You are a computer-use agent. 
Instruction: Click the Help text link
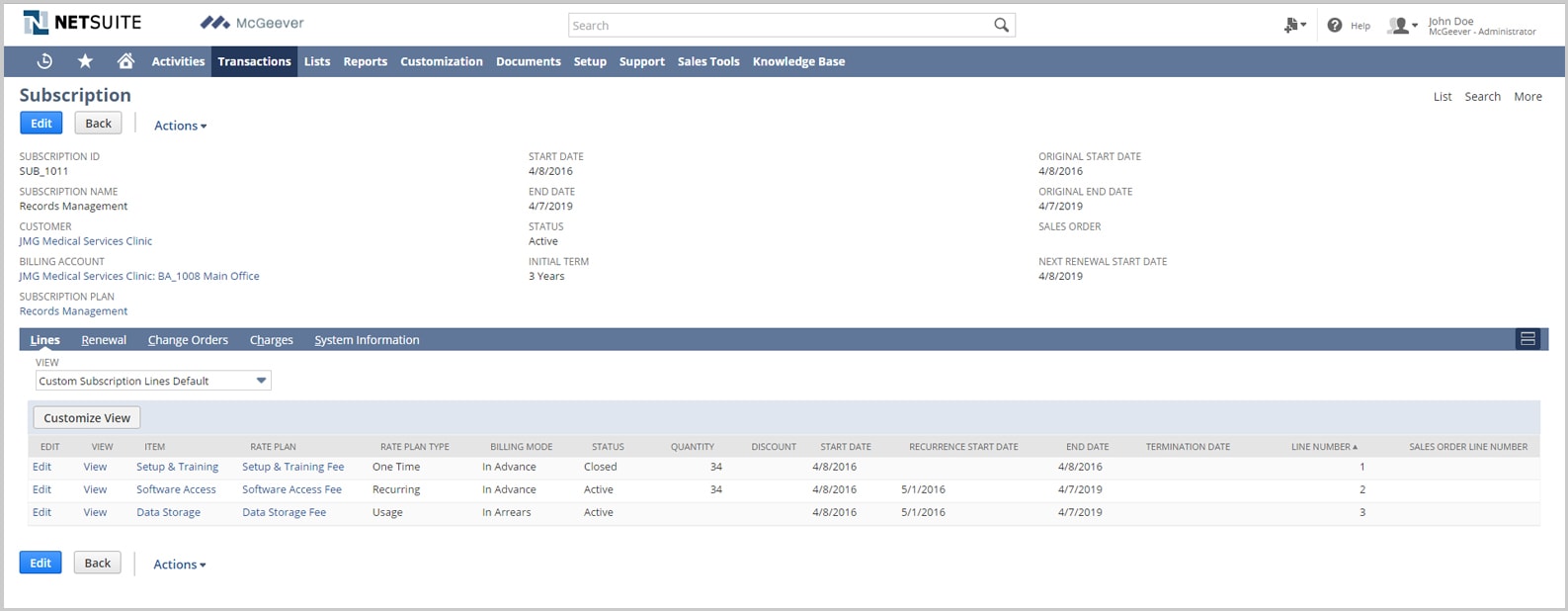1361,26
